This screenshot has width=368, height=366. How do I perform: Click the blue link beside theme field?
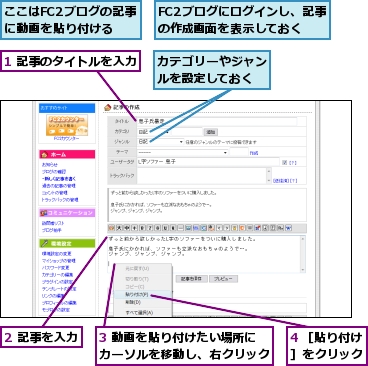(254, 153)
